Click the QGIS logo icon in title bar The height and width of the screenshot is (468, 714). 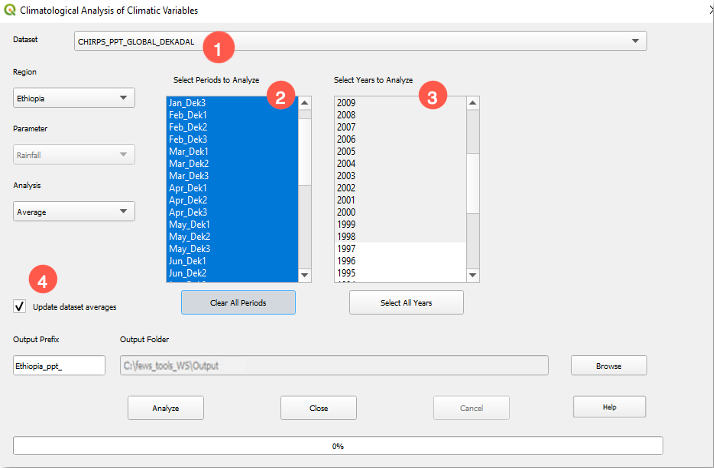(x=11, y=10)
